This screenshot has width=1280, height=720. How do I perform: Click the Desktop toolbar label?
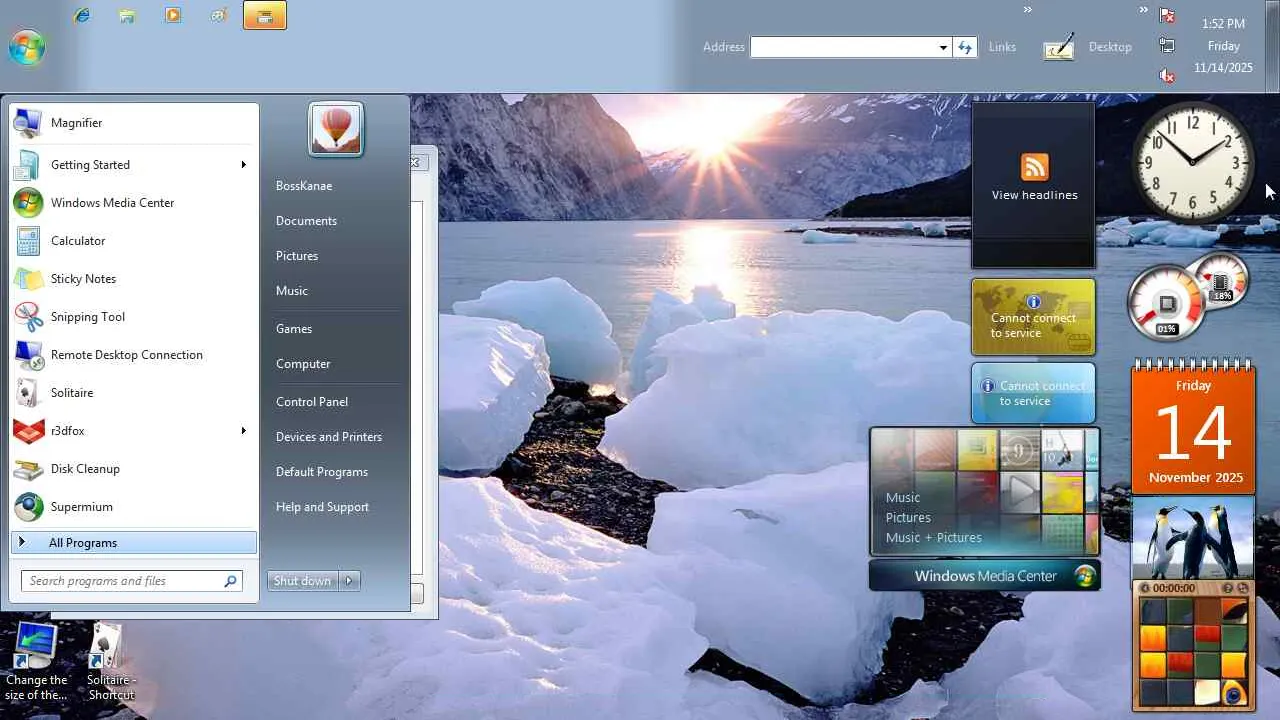click(x=1110, y=47)
